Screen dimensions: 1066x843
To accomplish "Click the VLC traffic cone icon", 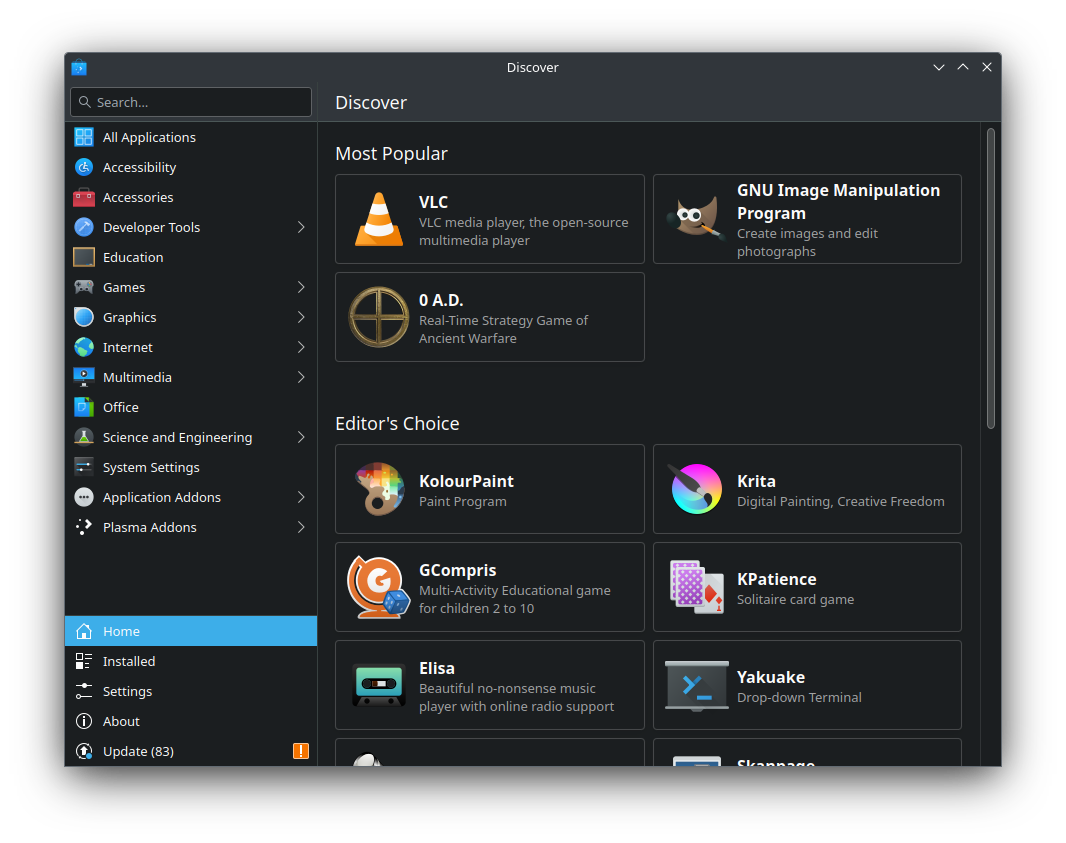I will click(378, 219).
